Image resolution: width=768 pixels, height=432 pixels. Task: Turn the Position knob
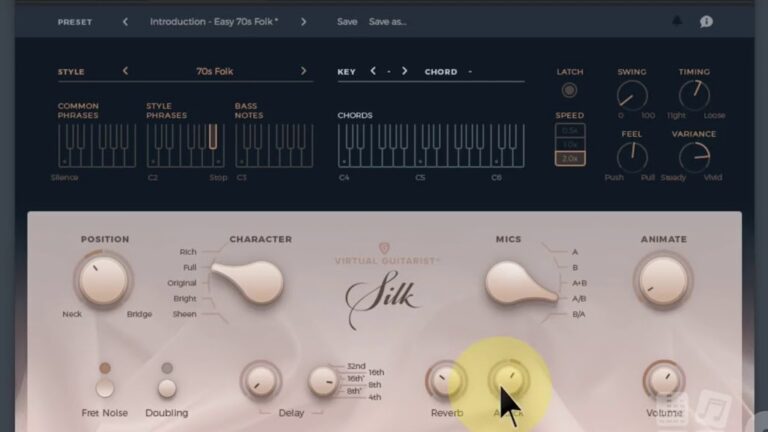[x=103, y=280]
